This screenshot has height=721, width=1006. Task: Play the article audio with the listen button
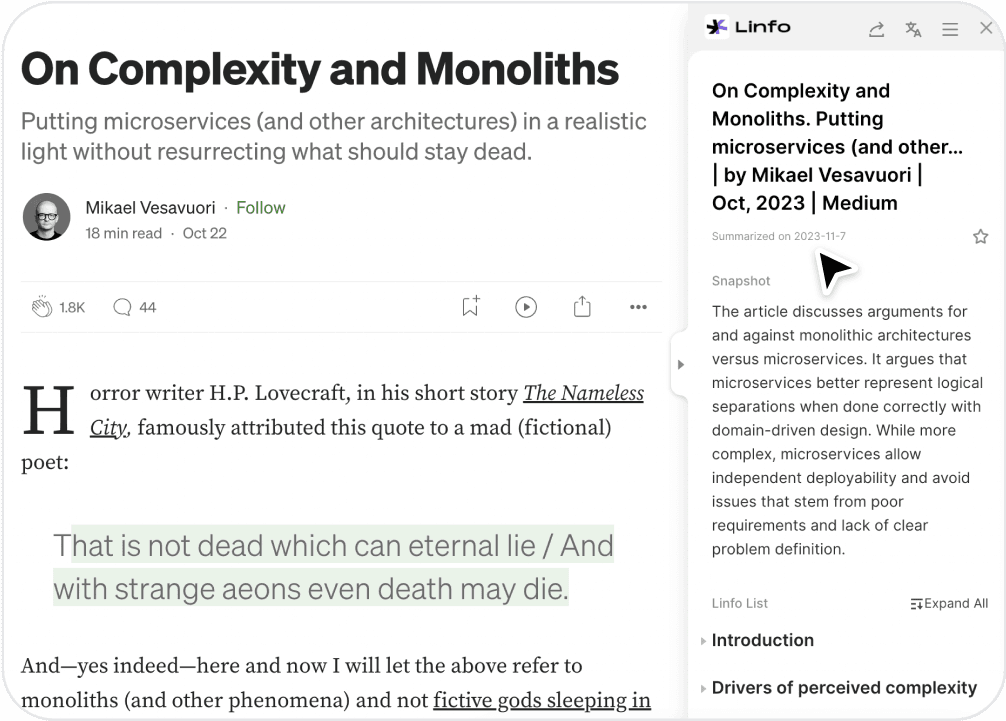point(526,307)
